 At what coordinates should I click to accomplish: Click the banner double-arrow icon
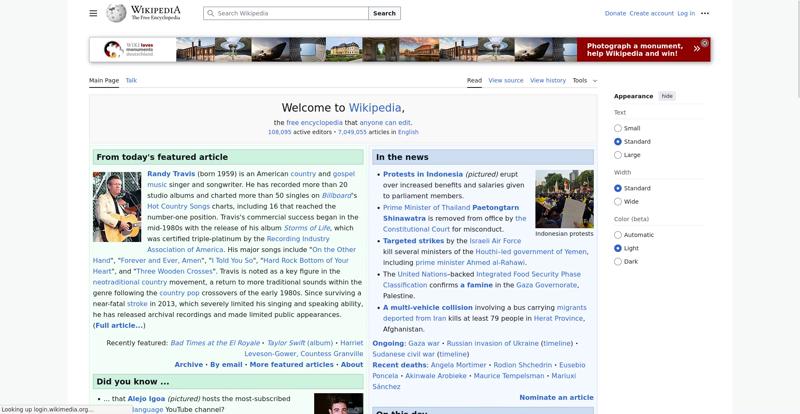click(696, 49)
